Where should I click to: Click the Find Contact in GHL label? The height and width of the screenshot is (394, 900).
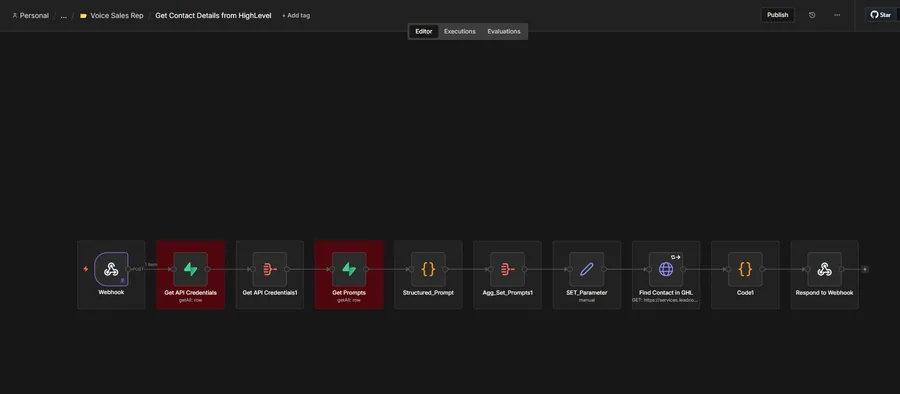click(x=666, y=292)
